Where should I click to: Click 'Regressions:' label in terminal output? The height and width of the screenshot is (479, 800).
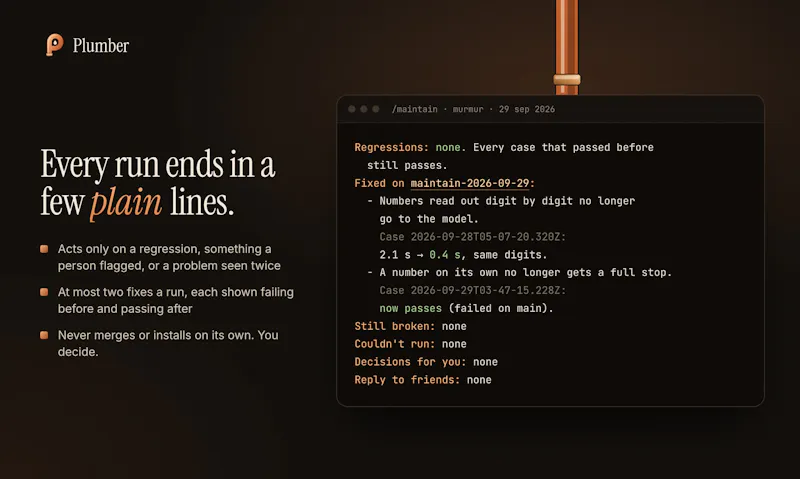click(392, 147)
